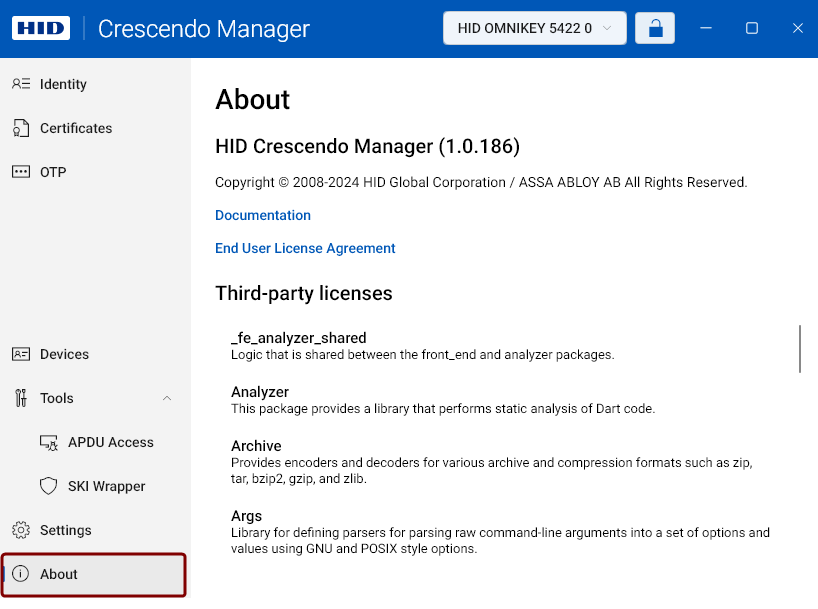Open the Documentation link
Screen dimensions: 818x609
click(263, 215)
